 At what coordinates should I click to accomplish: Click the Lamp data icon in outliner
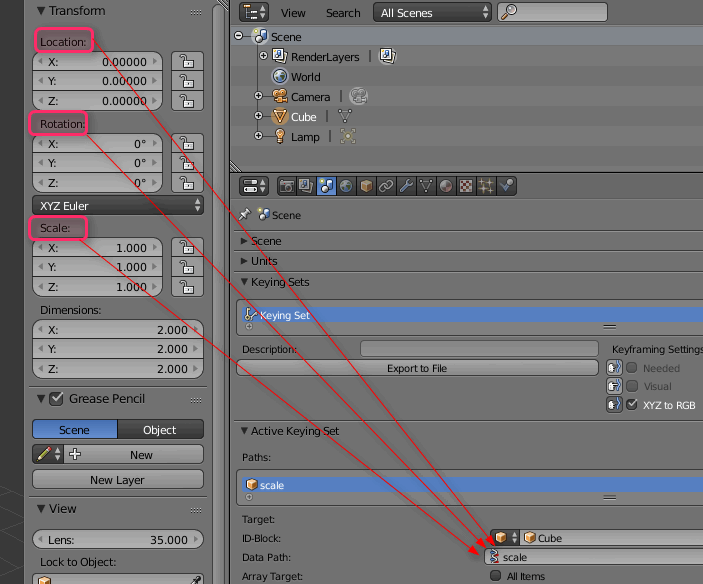tap(347, 136)
